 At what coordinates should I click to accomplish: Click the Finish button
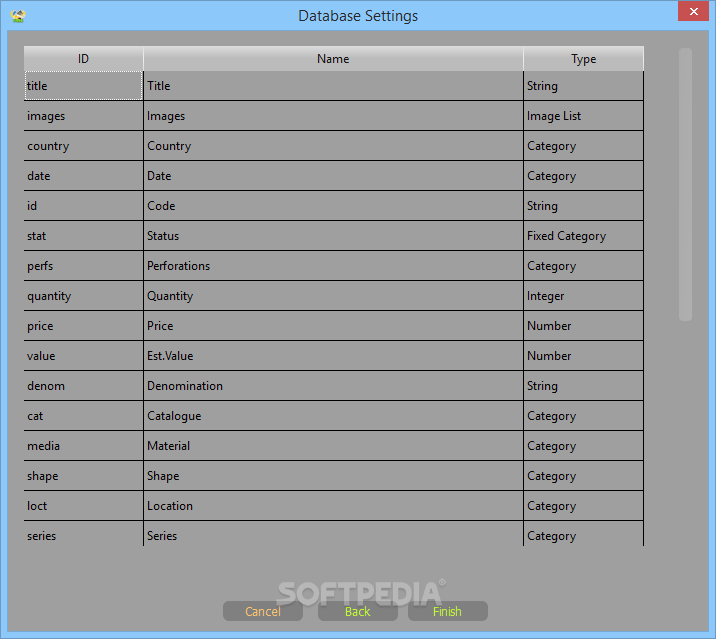(x=448, y=611)
